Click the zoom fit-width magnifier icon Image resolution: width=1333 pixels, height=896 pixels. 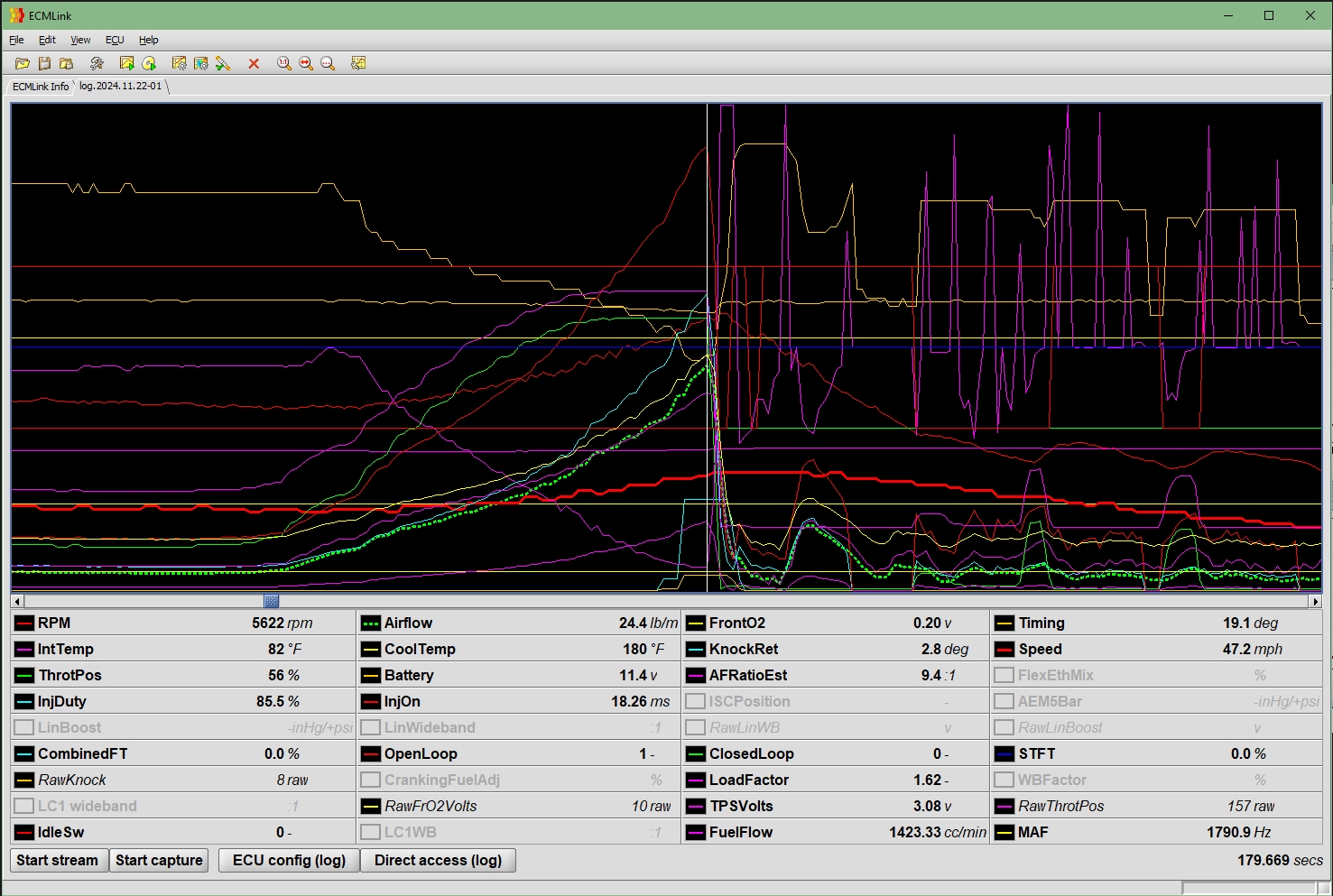[x=306, y=63]
